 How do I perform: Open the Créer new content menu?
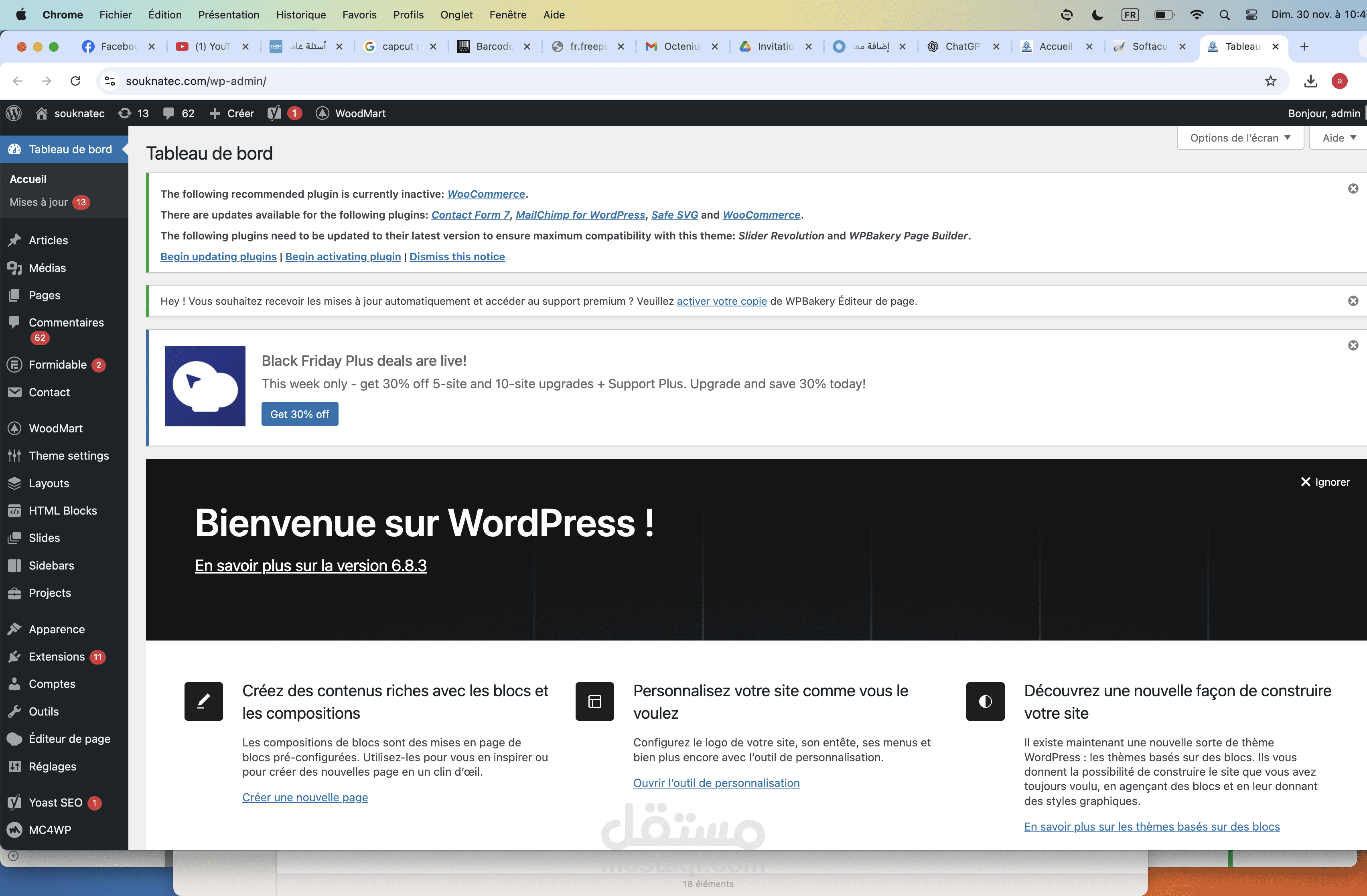tap(231, 113)
